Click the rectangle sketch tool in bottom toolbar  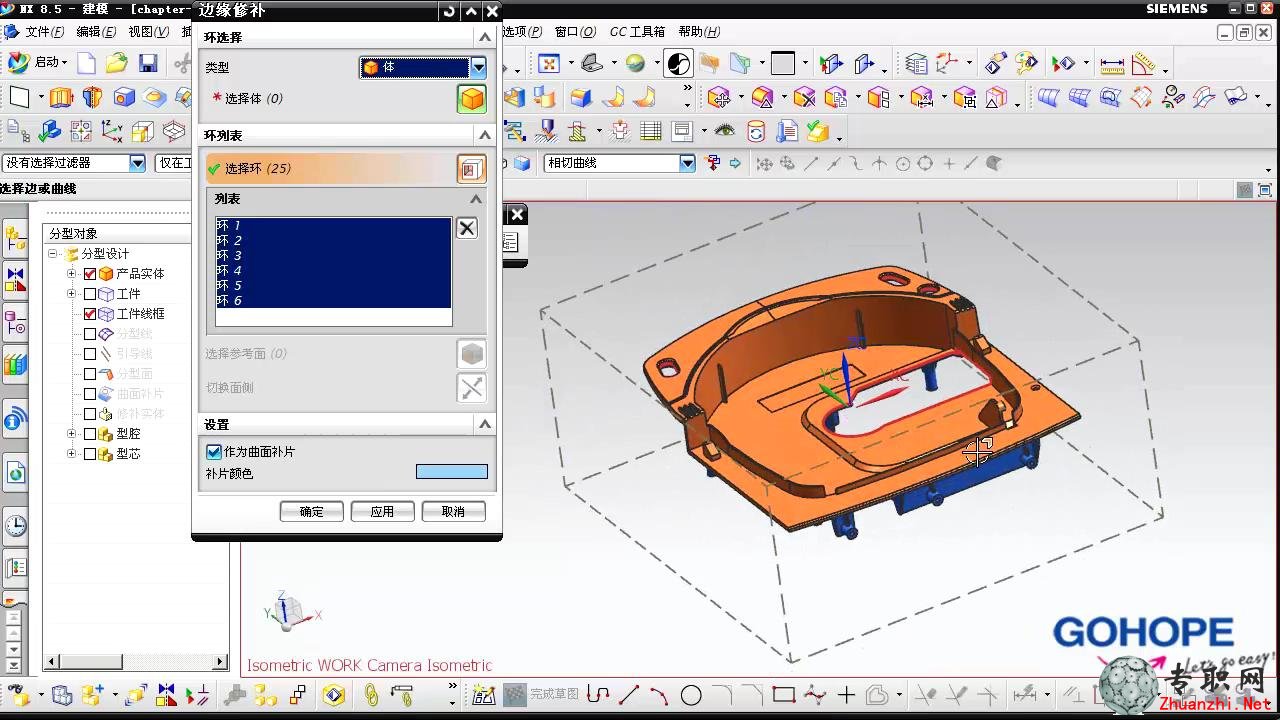(x=784, y=694)
